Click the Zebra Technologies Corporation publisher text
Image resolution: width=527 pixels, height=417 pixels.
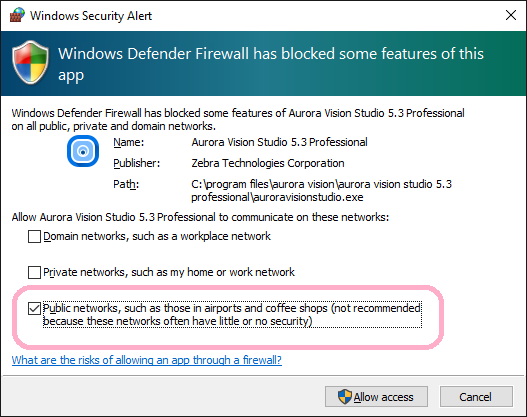(x=268, y=163)
